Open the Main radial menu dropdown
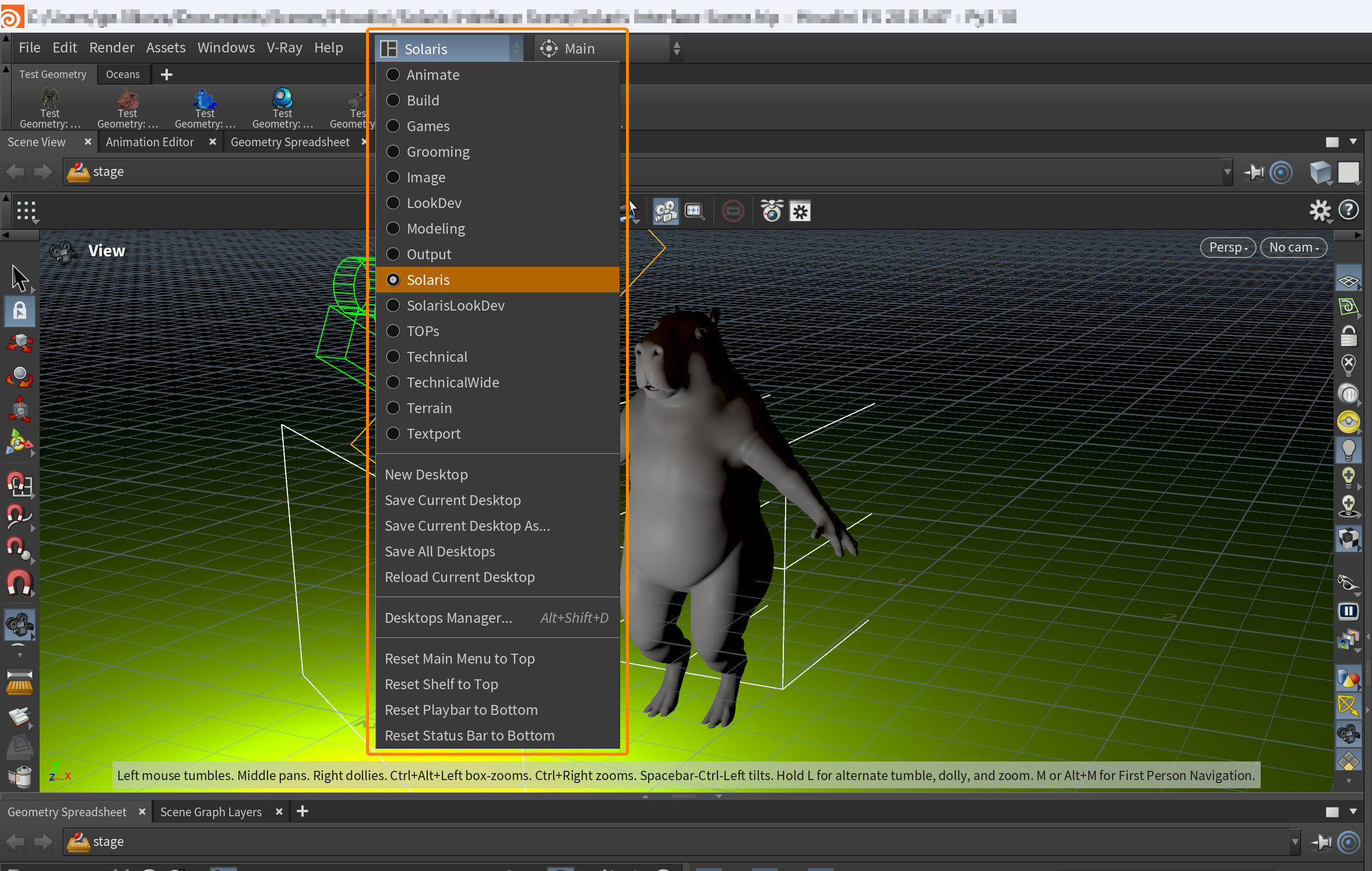The width and height of the screenshot is (1372, 871). coord(608,48)
